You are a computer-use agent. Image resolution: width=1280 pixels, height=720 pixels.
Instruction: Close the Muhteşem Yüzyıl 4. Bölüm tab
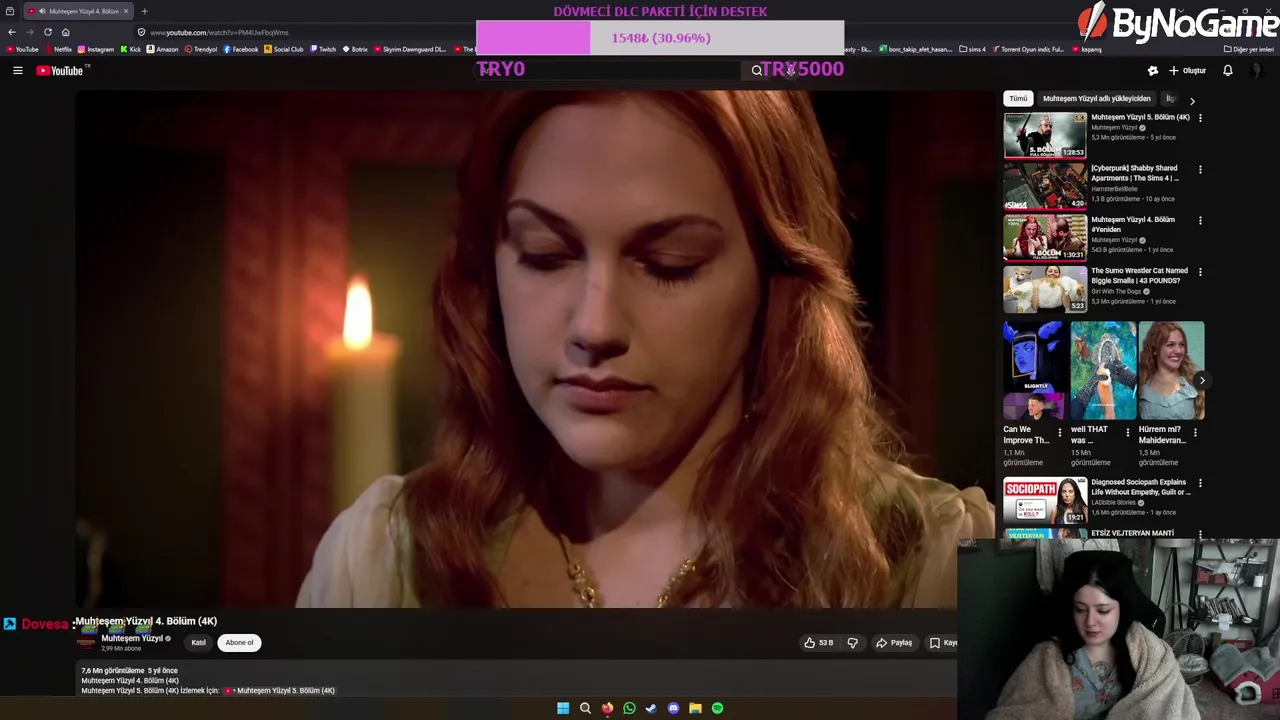126,11
